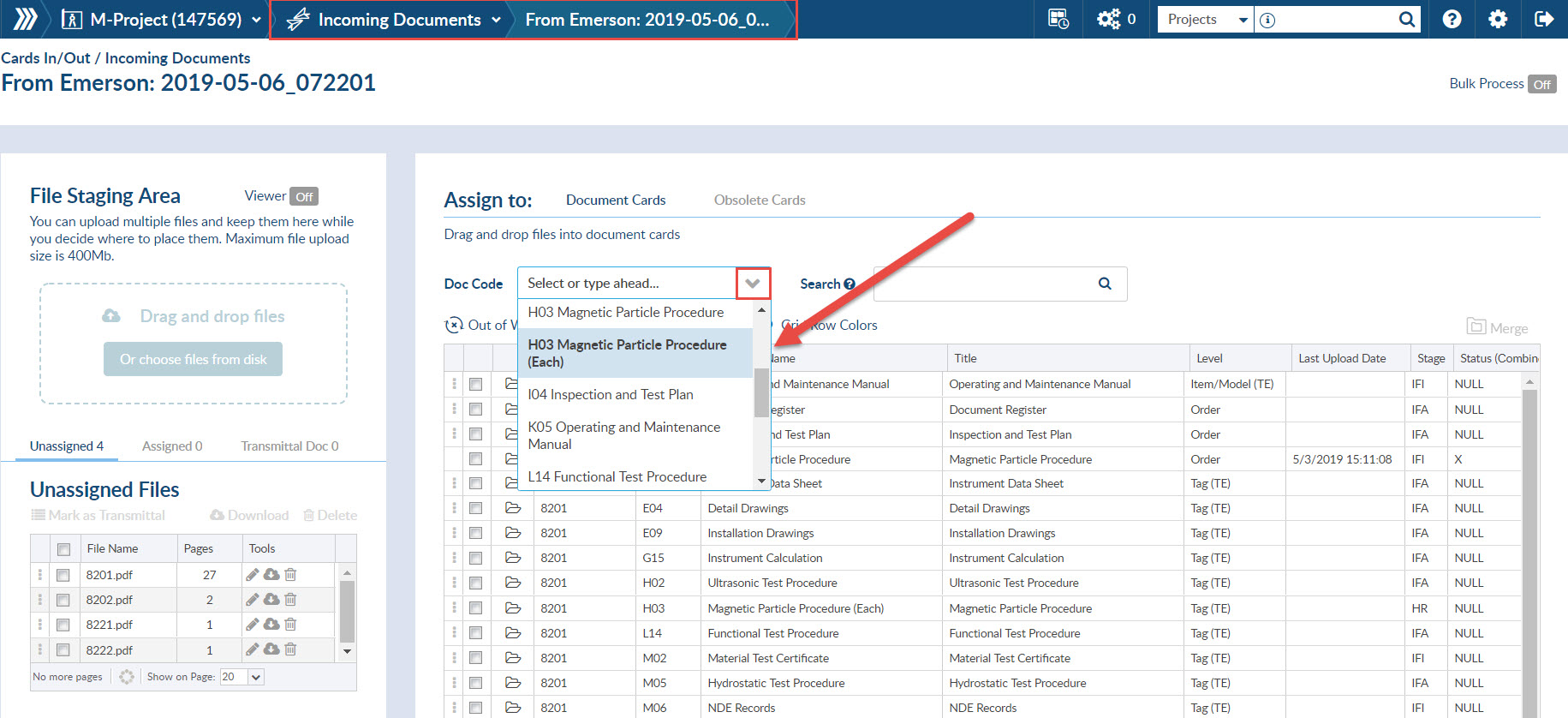
Task: Click the top bar search input
Action: [x=1336, y=19]
